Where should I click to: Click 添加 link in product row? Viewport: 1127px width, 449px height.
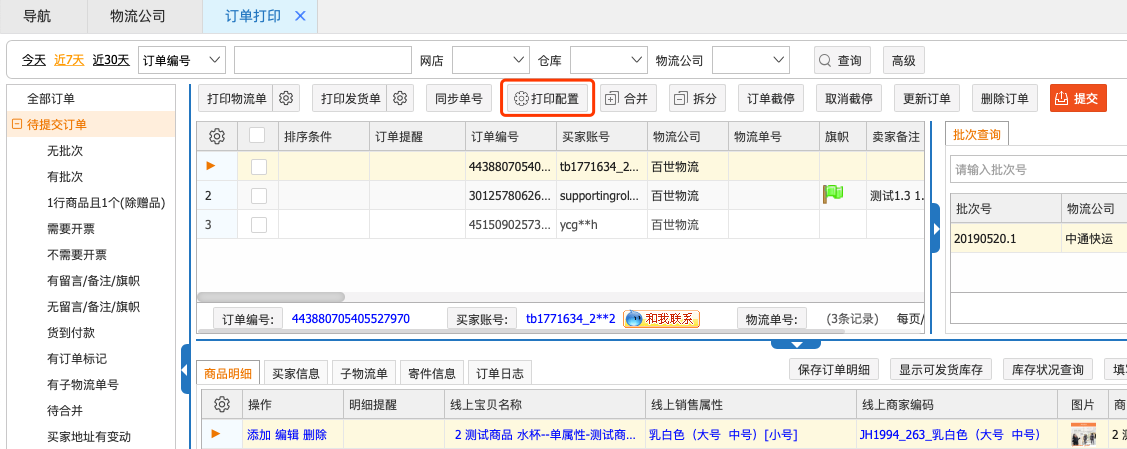pyautogui.click(x=258, y=434)
